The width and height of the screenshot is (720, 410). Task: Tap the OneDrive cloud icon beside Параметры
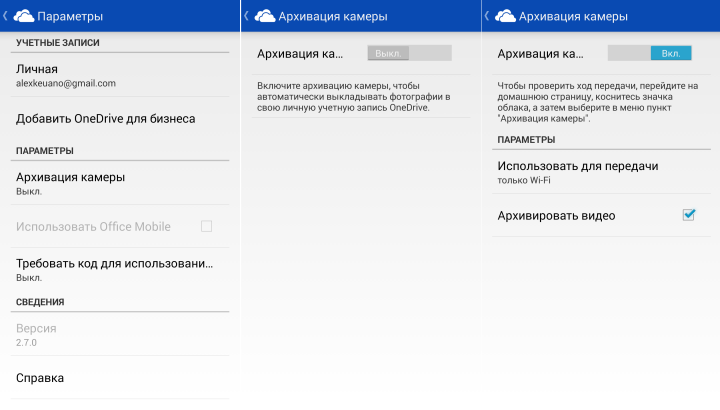[x=22, y=17]
